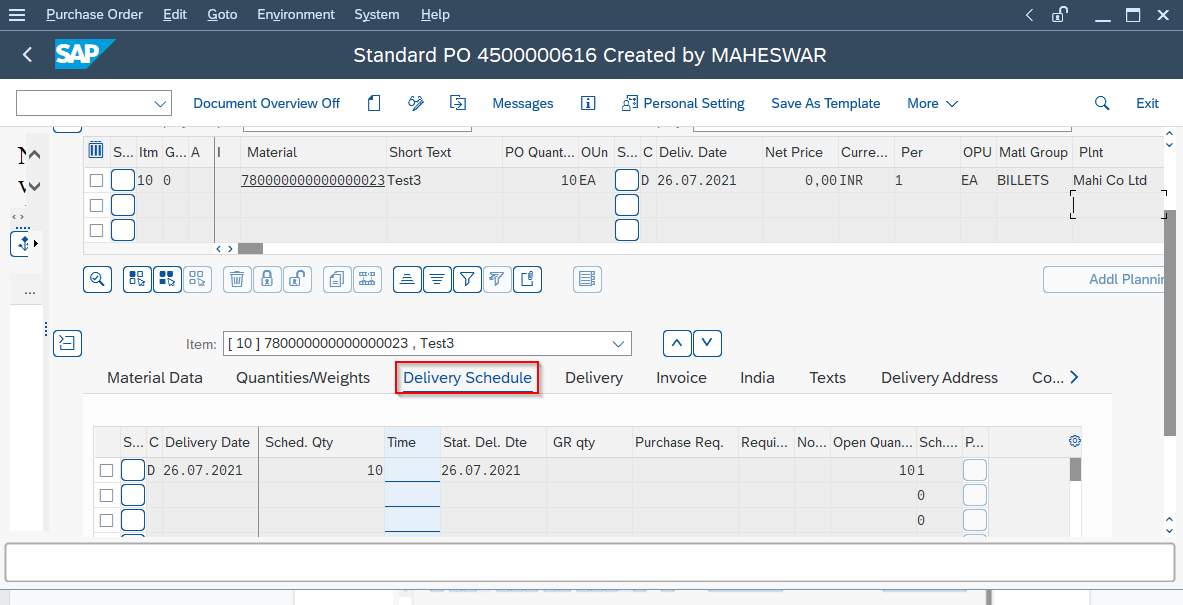
Task: Click the attachment document icon
Action: [x=528, y=279]
